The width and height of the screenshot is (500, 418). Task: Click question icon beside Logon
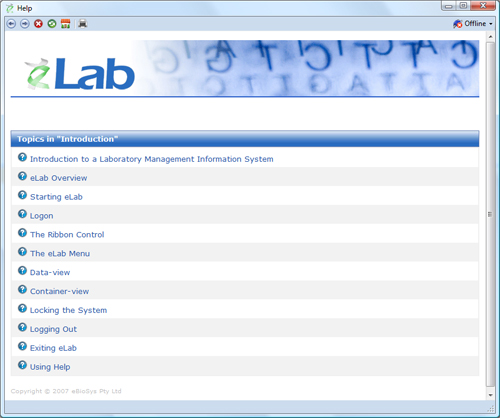(22, 214)
